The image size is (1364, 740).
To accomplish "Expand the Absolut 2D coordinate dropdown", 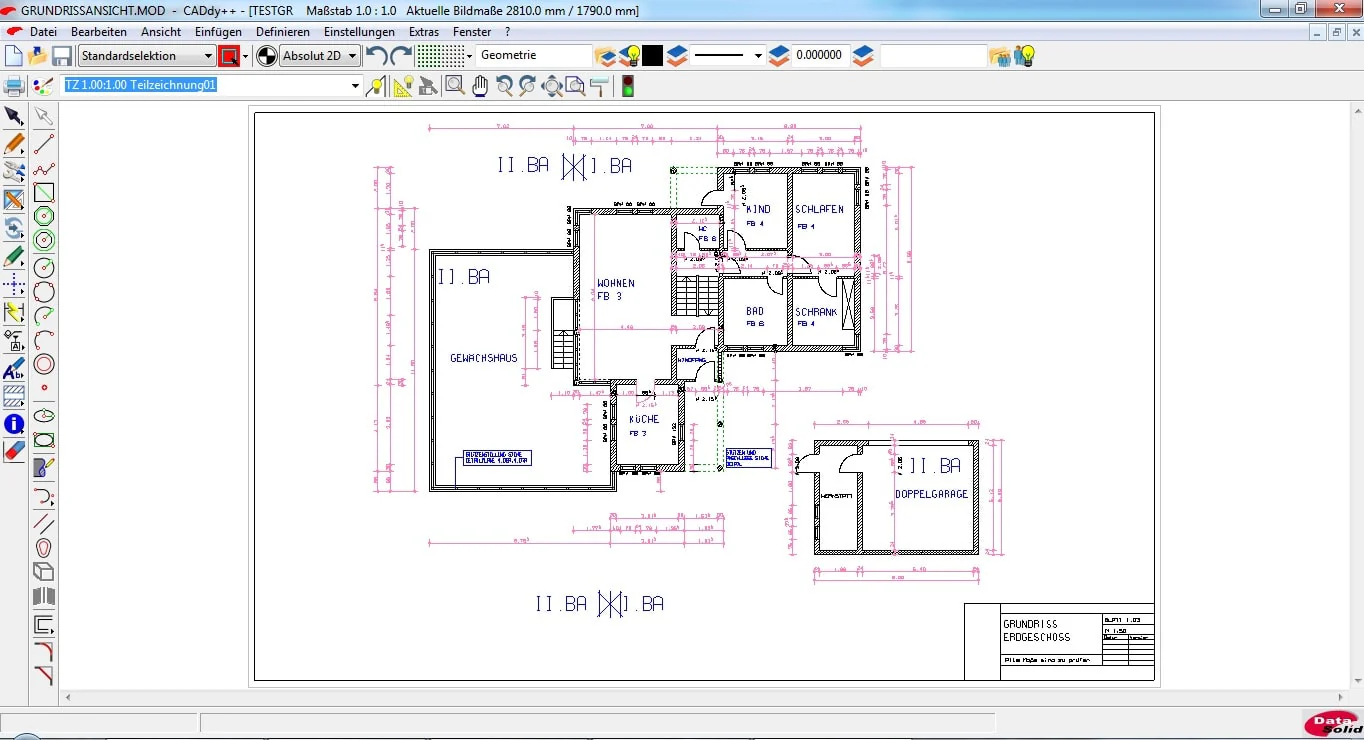I will coord(320,56).
